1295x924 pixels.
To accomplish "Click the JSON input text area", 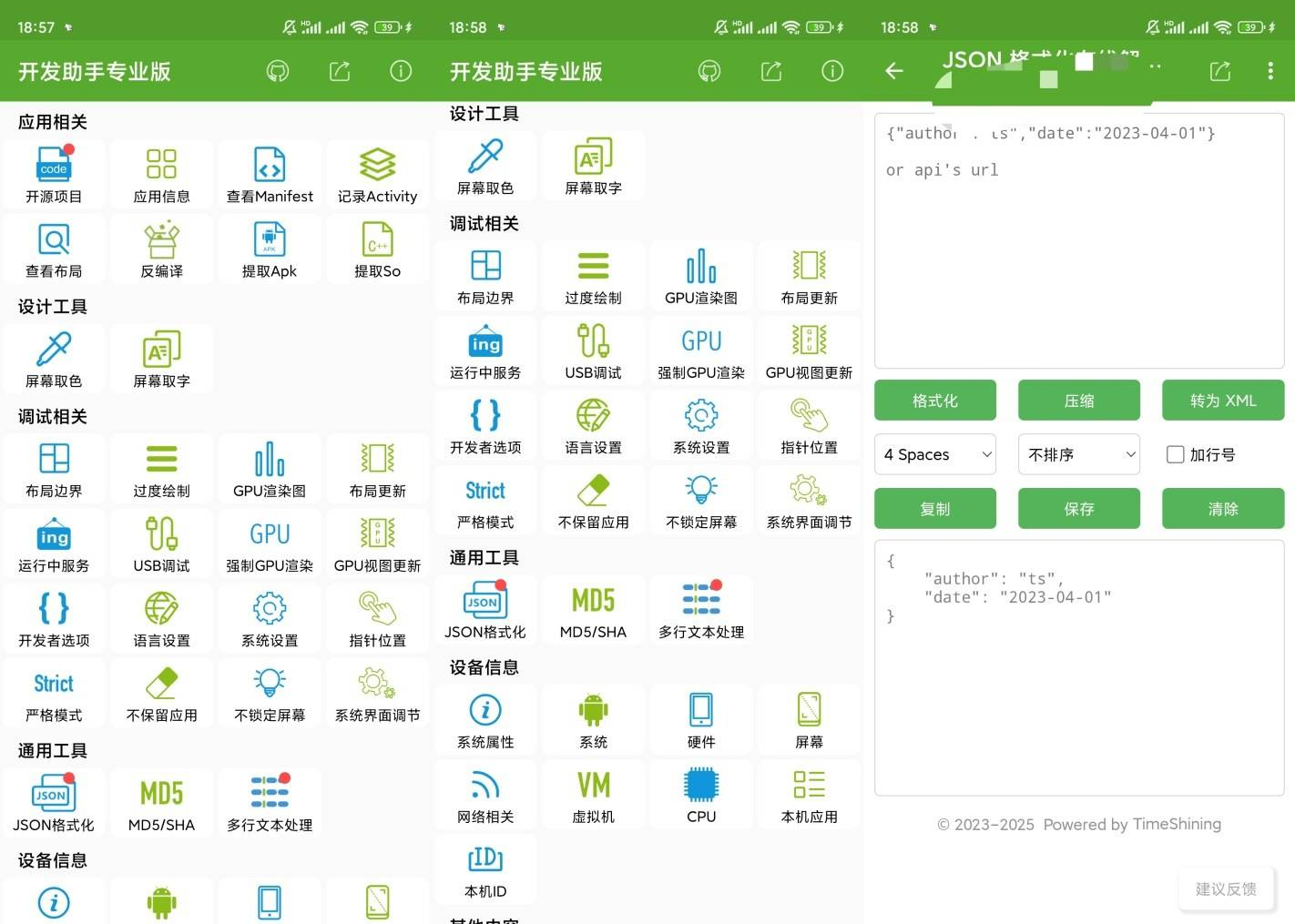I will (x=1079, y=241).
